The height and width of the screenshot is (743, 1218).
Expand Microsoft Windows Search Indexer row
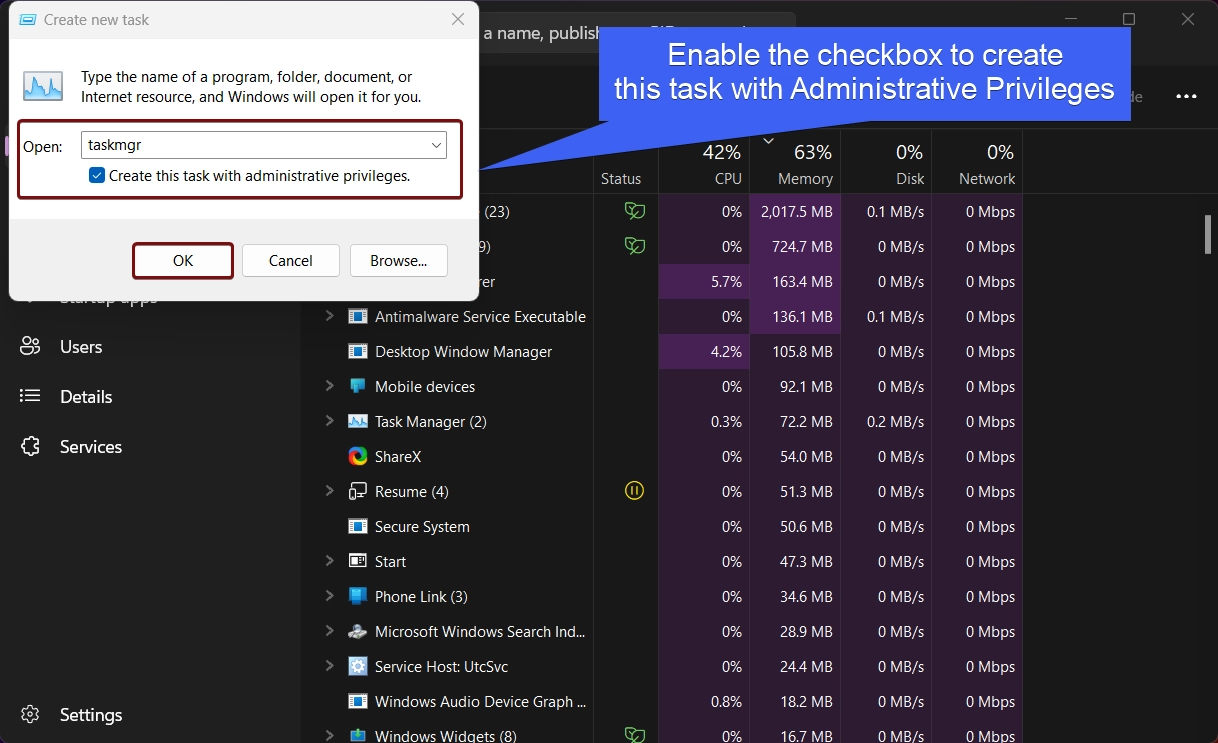pos(329,631)
